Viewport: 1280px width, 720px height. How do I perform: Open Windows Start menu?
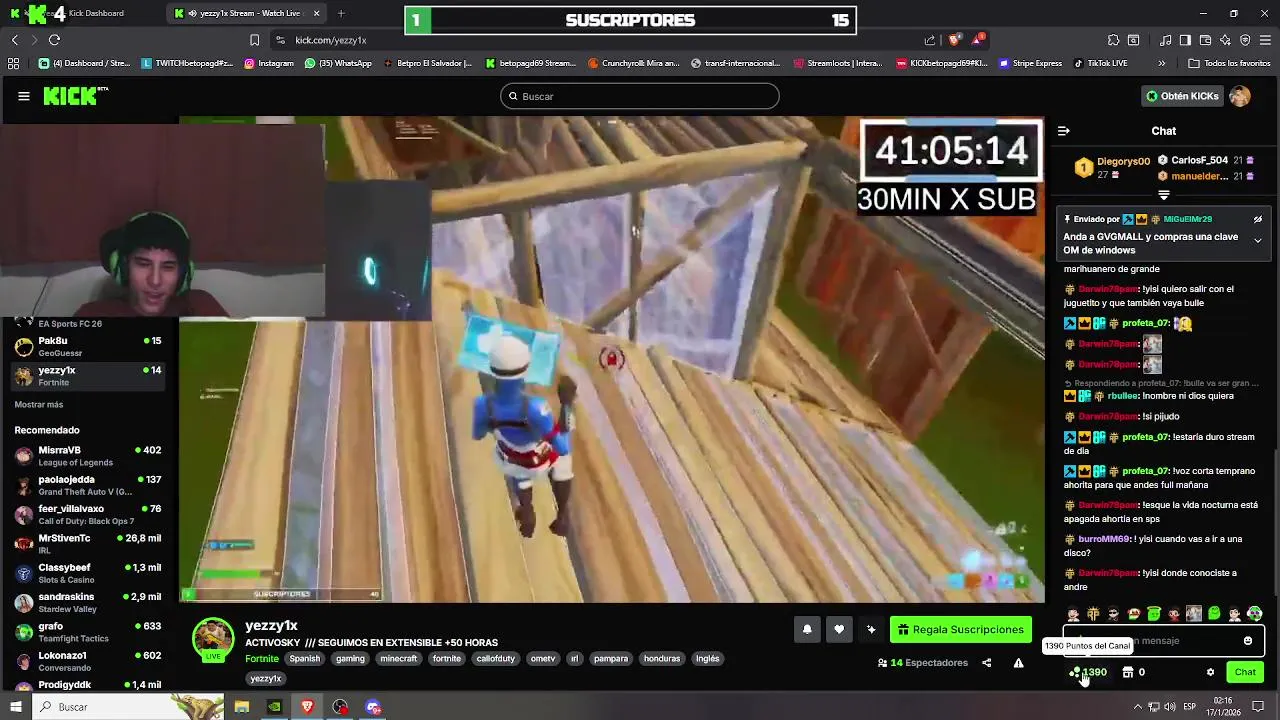click(x=15, y=707)
